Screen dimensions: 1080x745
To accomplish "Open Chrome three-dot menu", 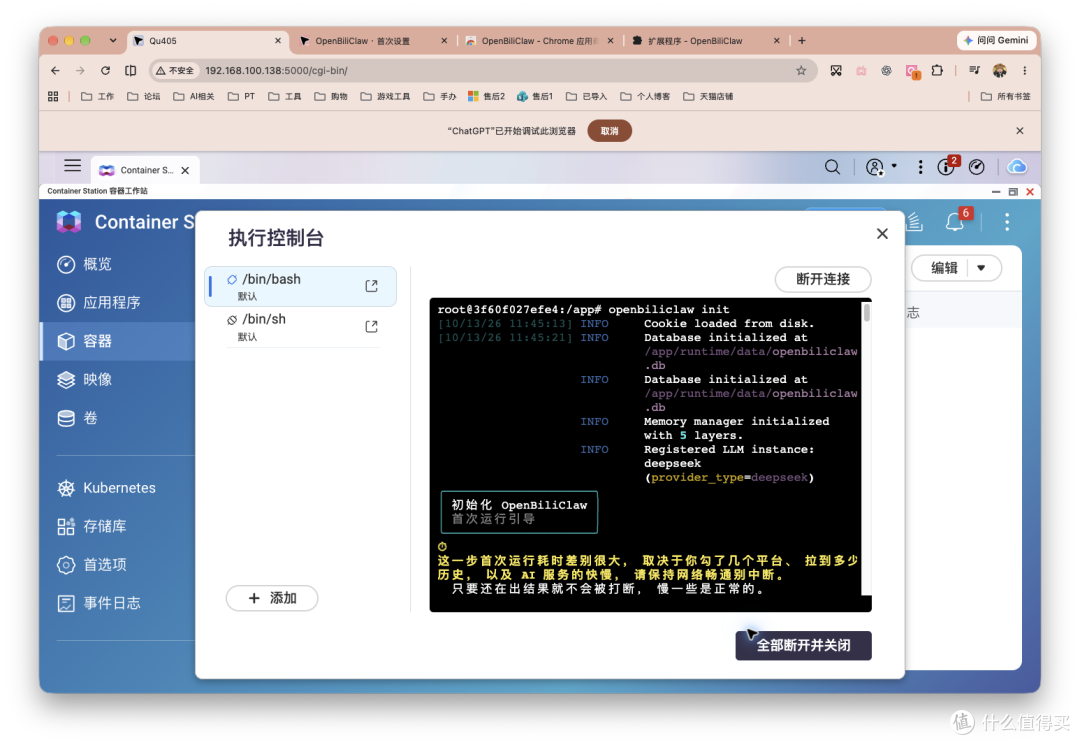I will coord(1025,70).
